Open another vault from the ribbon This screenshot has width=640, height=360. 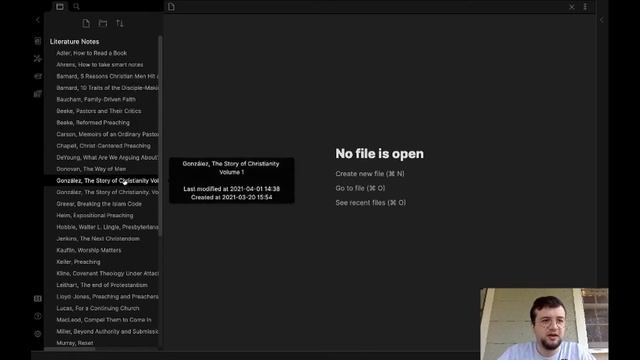tap(38, 299)
